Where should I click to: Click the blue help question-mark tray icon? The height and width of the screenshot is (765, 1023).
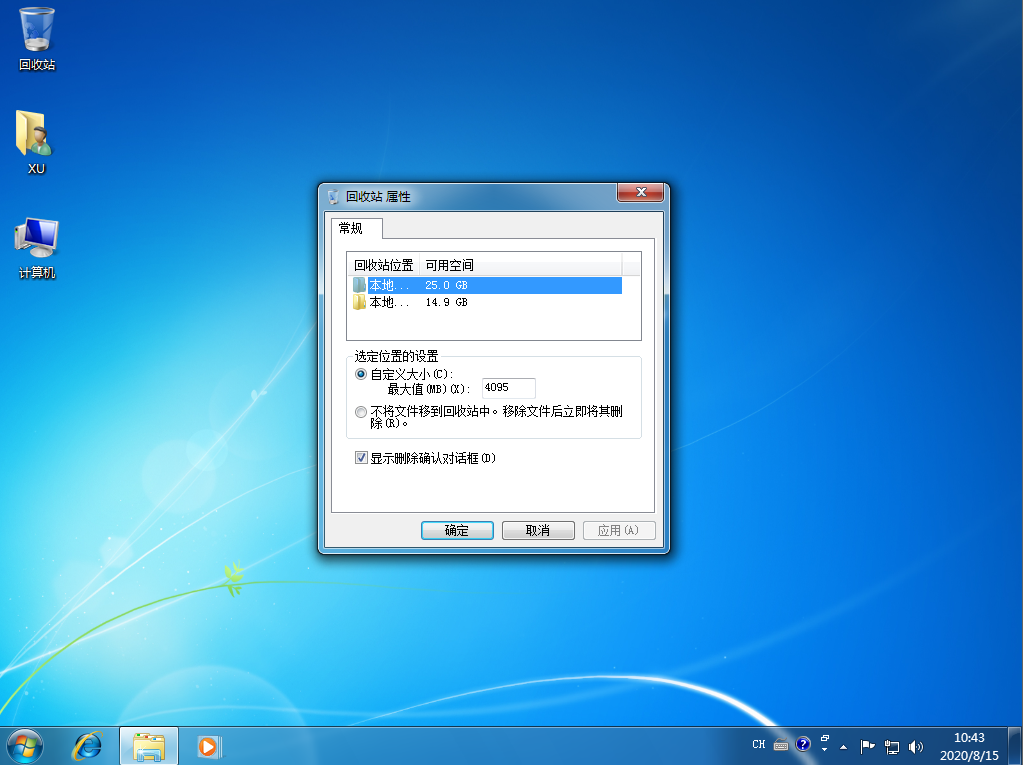point(803,745)
